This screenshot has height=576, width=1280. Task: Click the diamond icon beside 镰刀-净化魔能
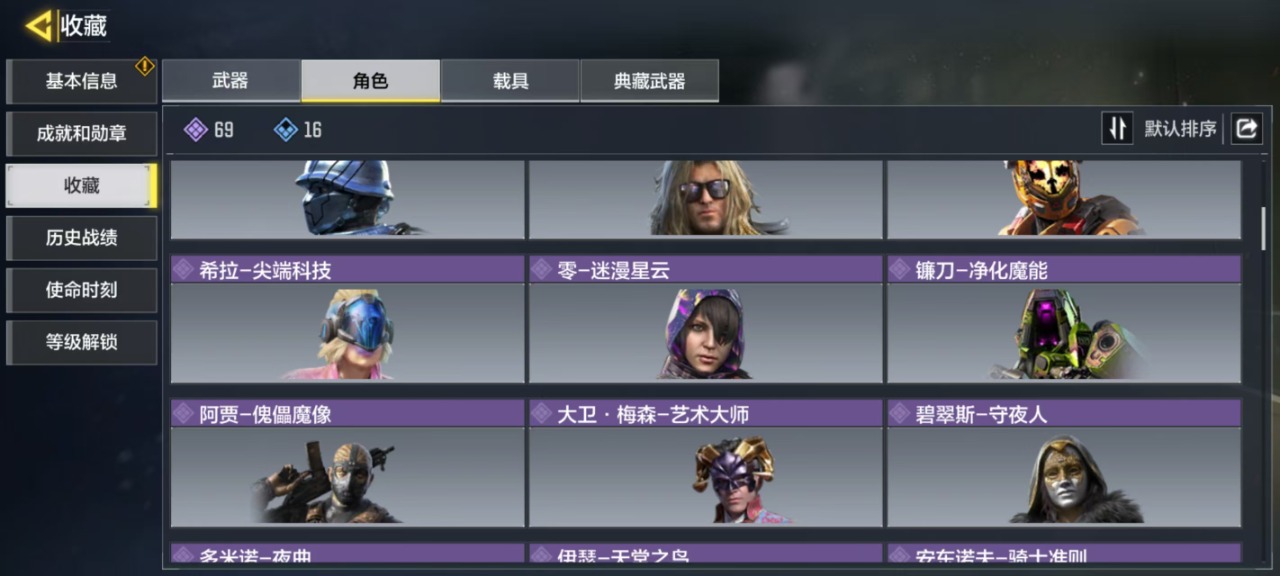click(900, 269)
